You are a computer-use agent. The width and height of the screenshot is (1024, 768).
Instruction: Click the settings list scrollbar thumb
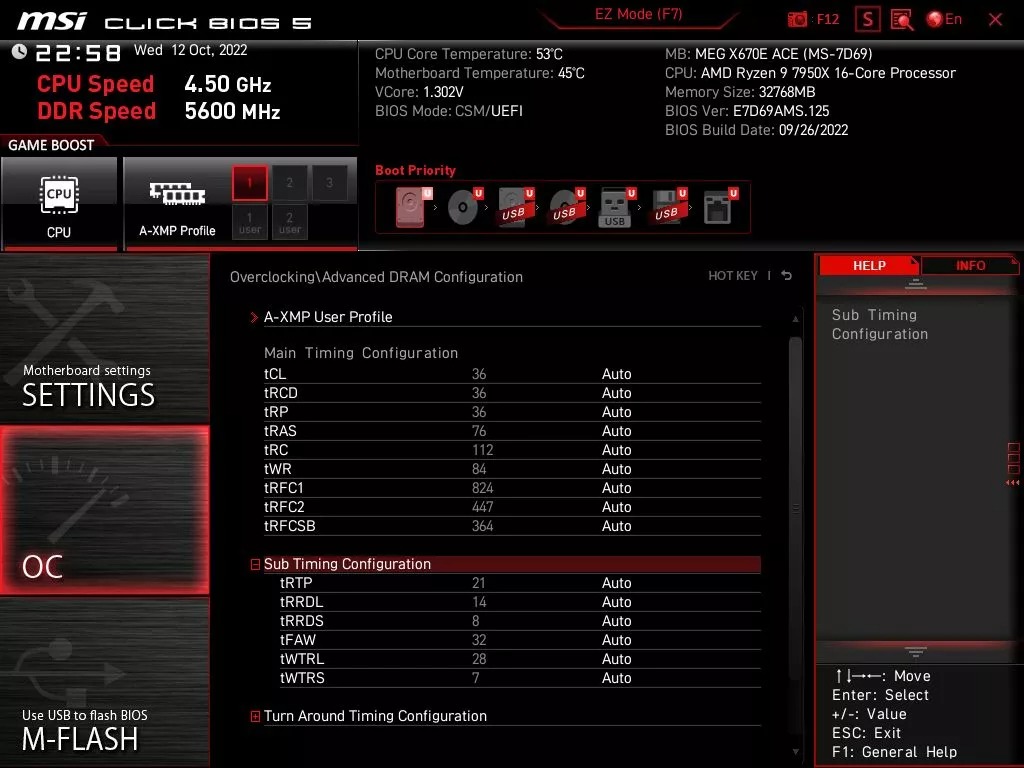point(795,509)
